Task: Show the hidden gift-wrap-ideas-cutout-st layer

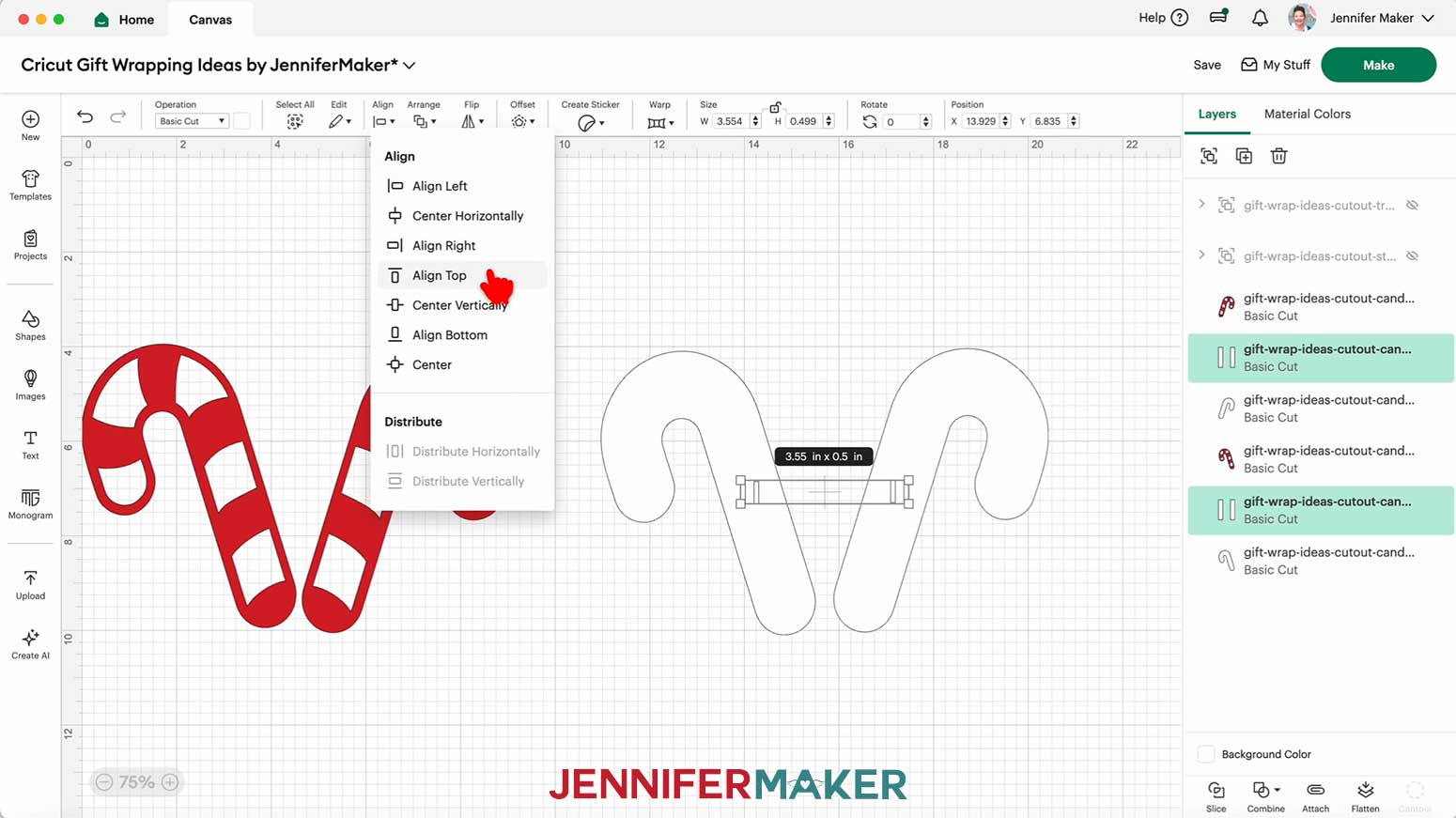Action: (1412, 255)
